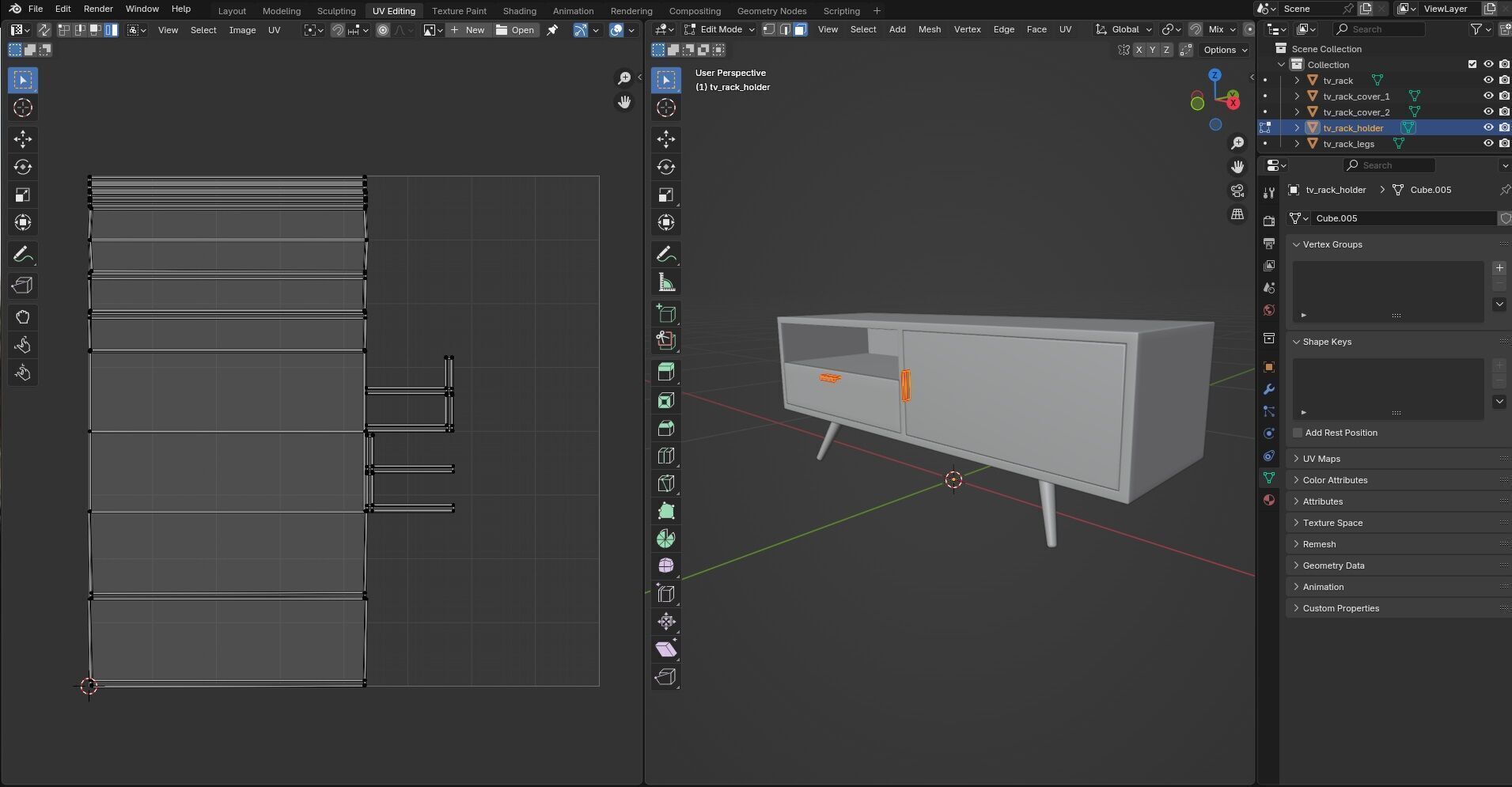Add a new vertex group
Screen dimensions: 1512x787
pyautogui.click(x=1499, y=268)
